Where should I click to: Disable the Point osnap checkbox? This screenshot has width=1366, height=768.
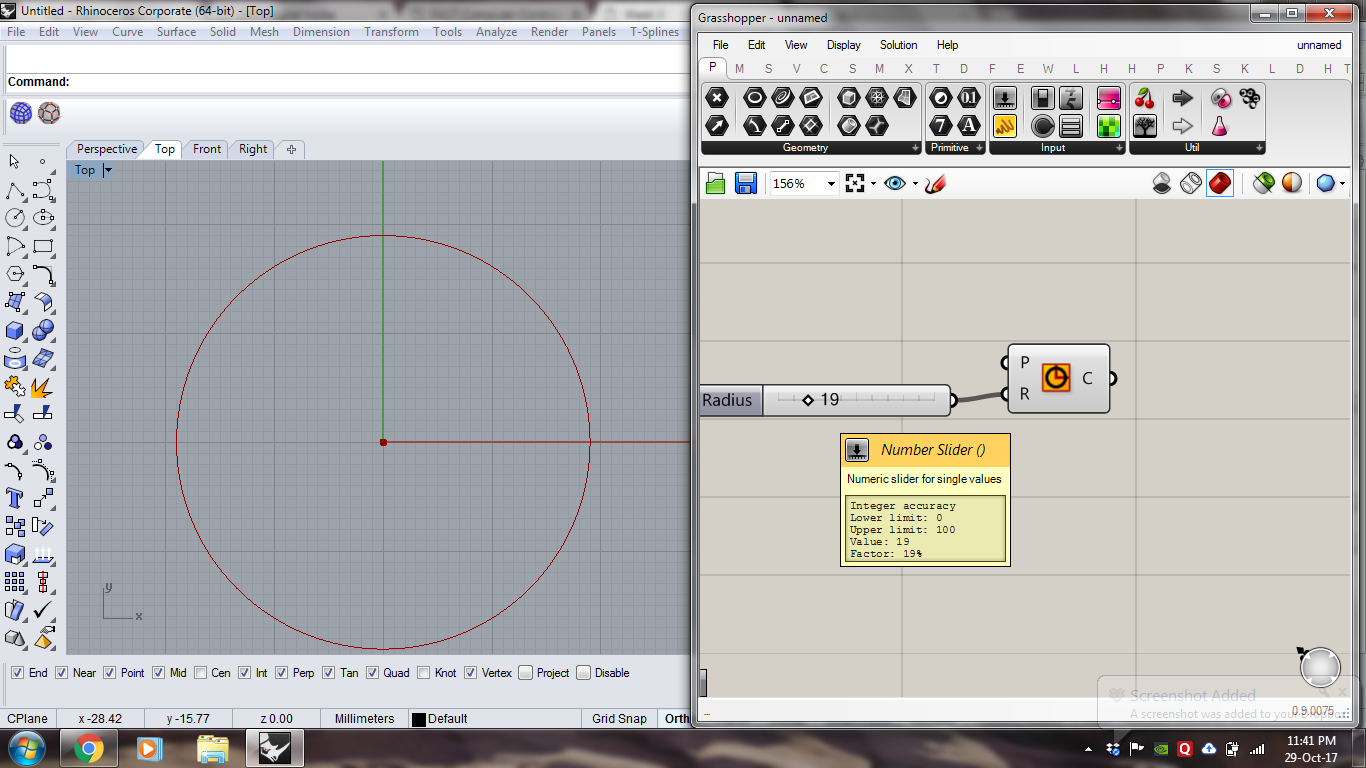tap(110, 673)
